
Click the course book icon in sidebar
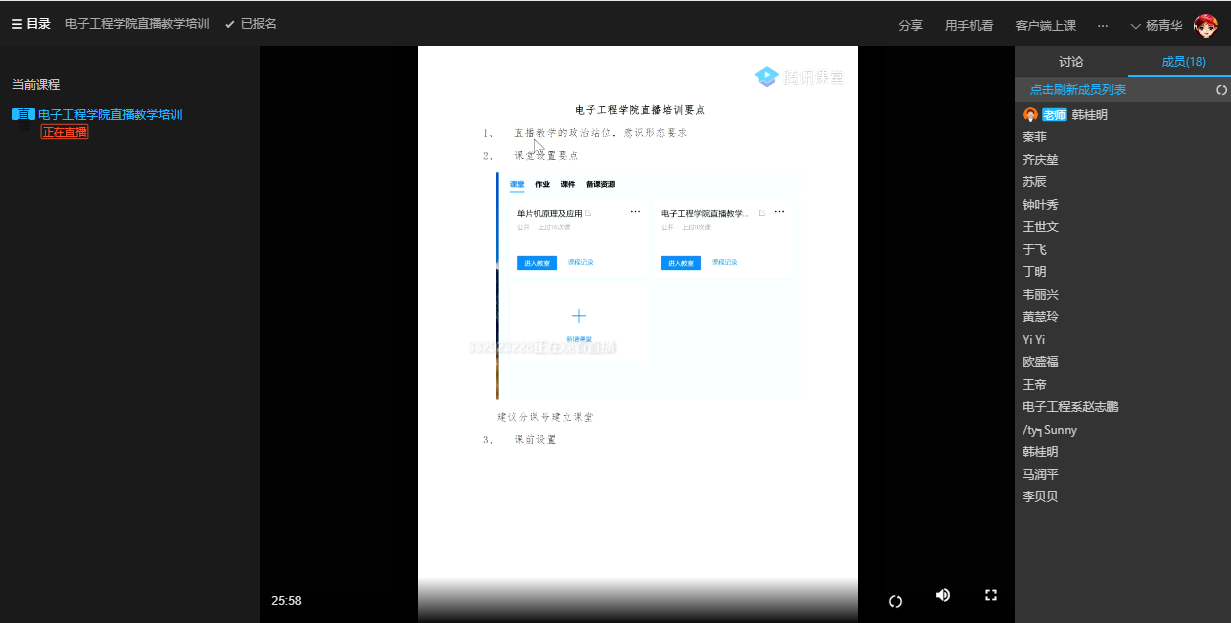(23, 114)
